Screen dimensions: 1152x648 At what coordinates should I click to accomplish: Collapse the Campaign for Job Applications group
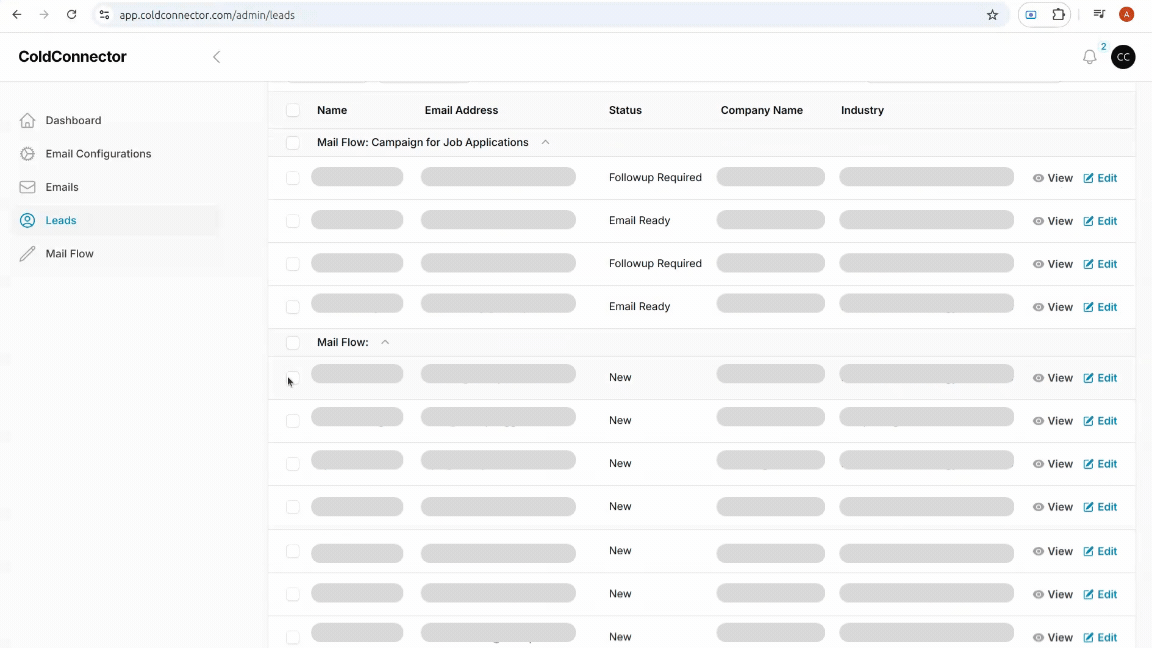point(545,143)
